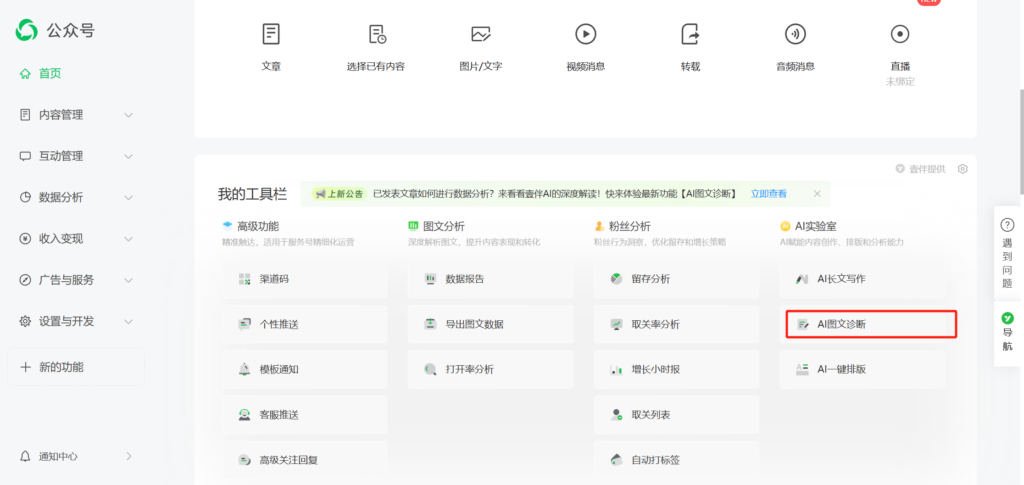The width and height of the screenshot is (1024, 485).
Task: Click the 选择已有内容 icon
Action: point(377,34)
